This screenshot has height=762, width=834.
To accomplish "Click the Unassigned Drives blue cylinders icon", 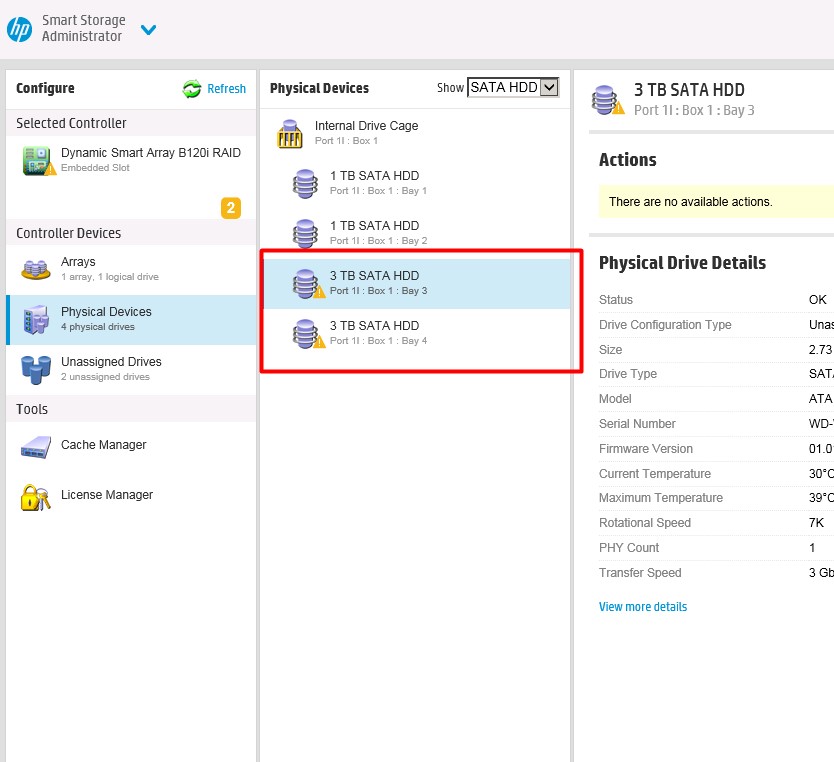I will [x=36, y=370].
